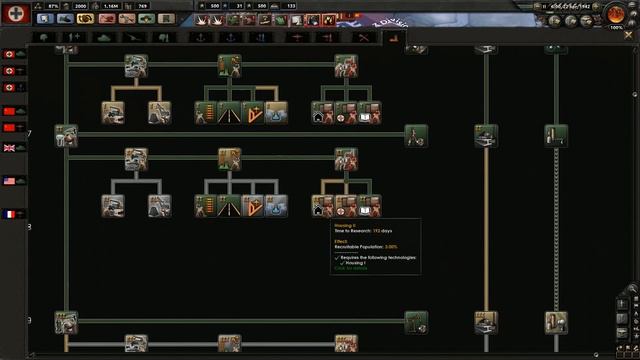This screenshot has width=640, height=360.
Task: Select the tan blue-flask technology in upper branch
Action: pos(276,113)
